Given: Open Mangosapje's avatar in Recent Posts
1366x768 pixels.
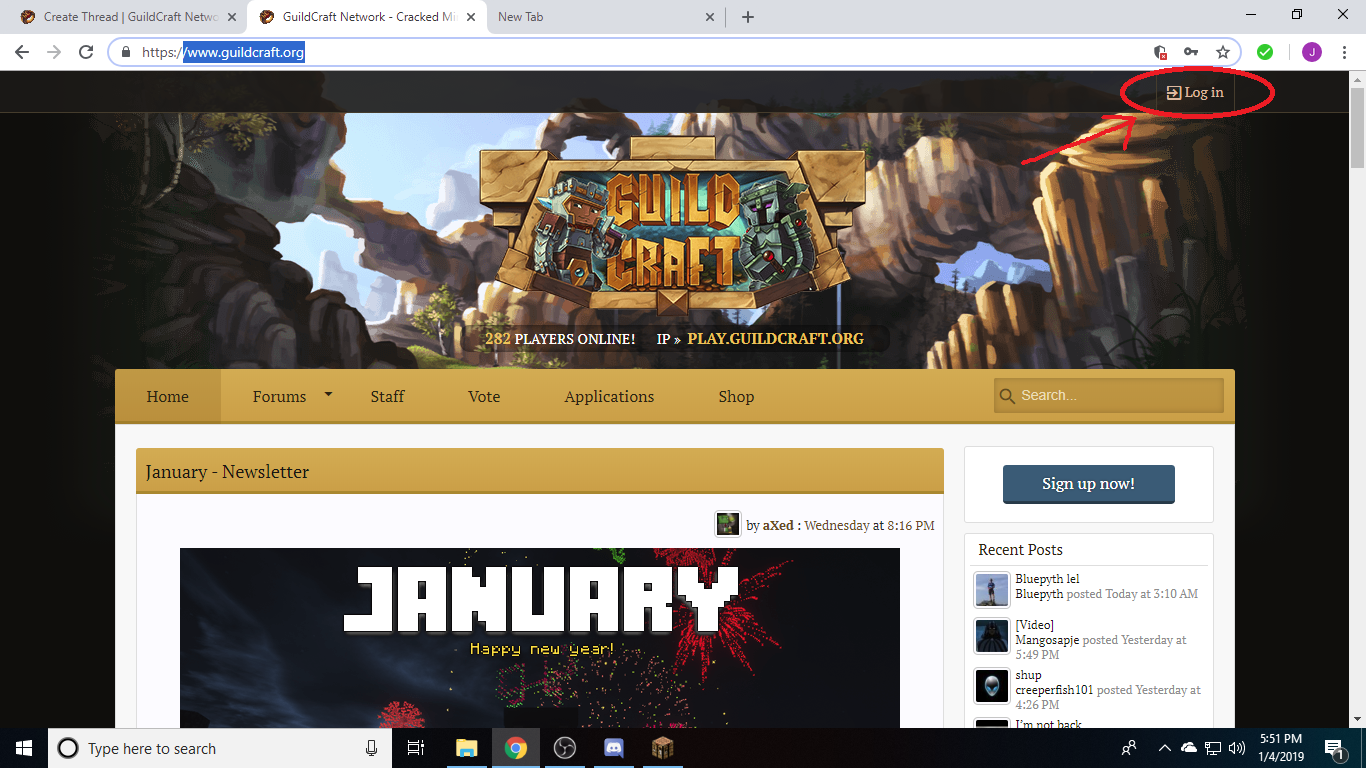Looking at the screenshot, I should click(992, 636).
